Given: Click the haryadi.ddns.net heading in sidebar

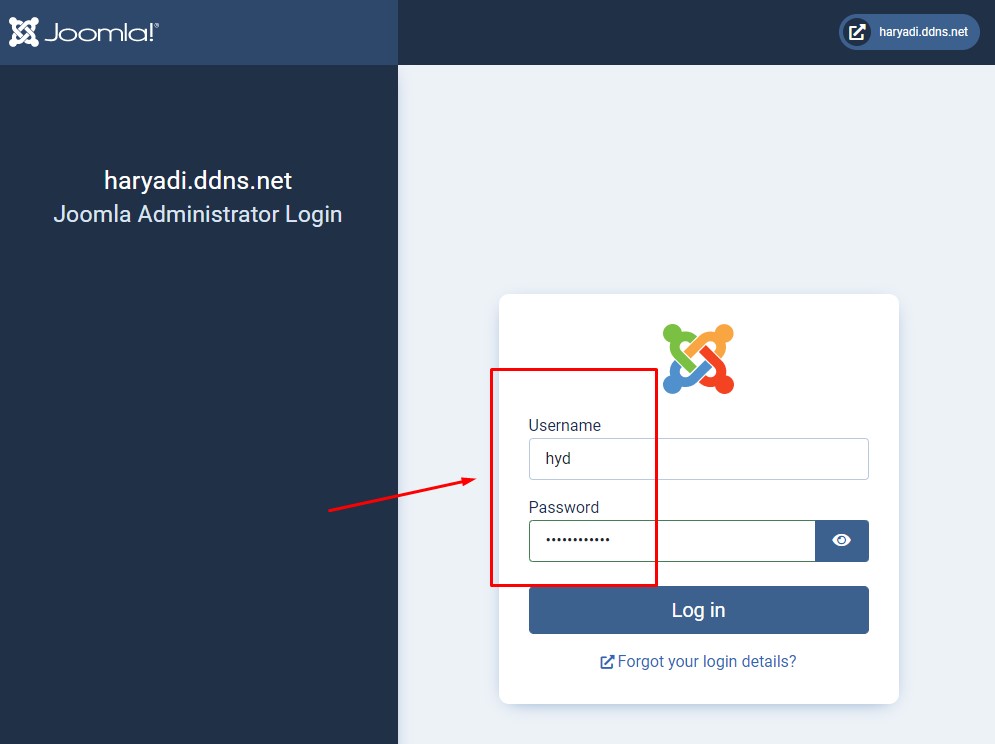Looking at the screenshot, I should [198, 181].
